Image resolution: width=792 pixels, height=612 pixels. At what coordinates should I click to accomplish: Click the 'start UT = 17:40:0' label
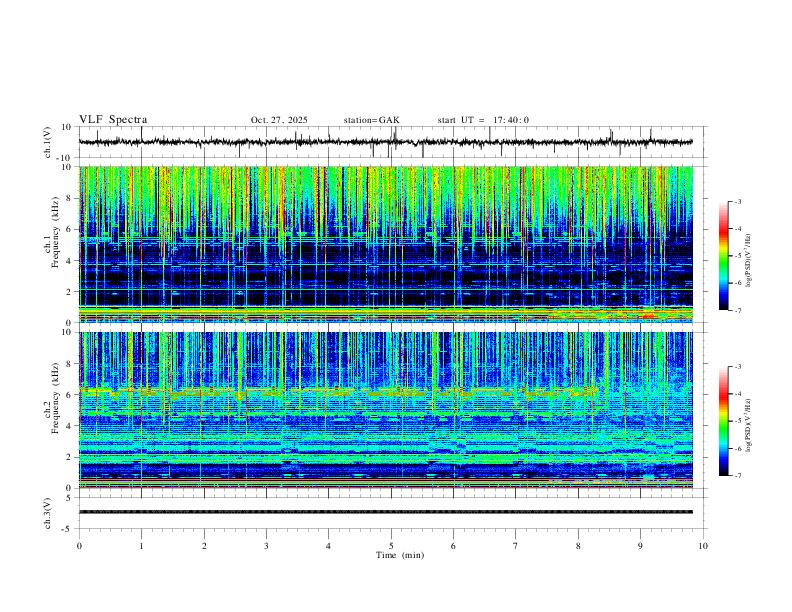pos(483,120)
